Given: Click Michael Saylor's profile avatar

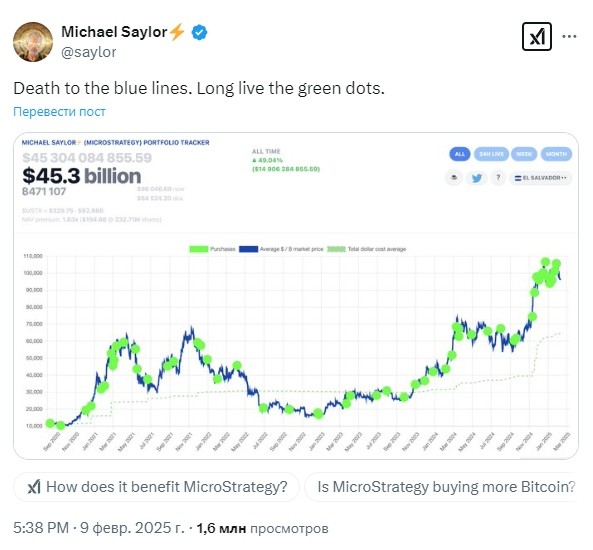Looking at the screenshot, I should pos(33,42).
